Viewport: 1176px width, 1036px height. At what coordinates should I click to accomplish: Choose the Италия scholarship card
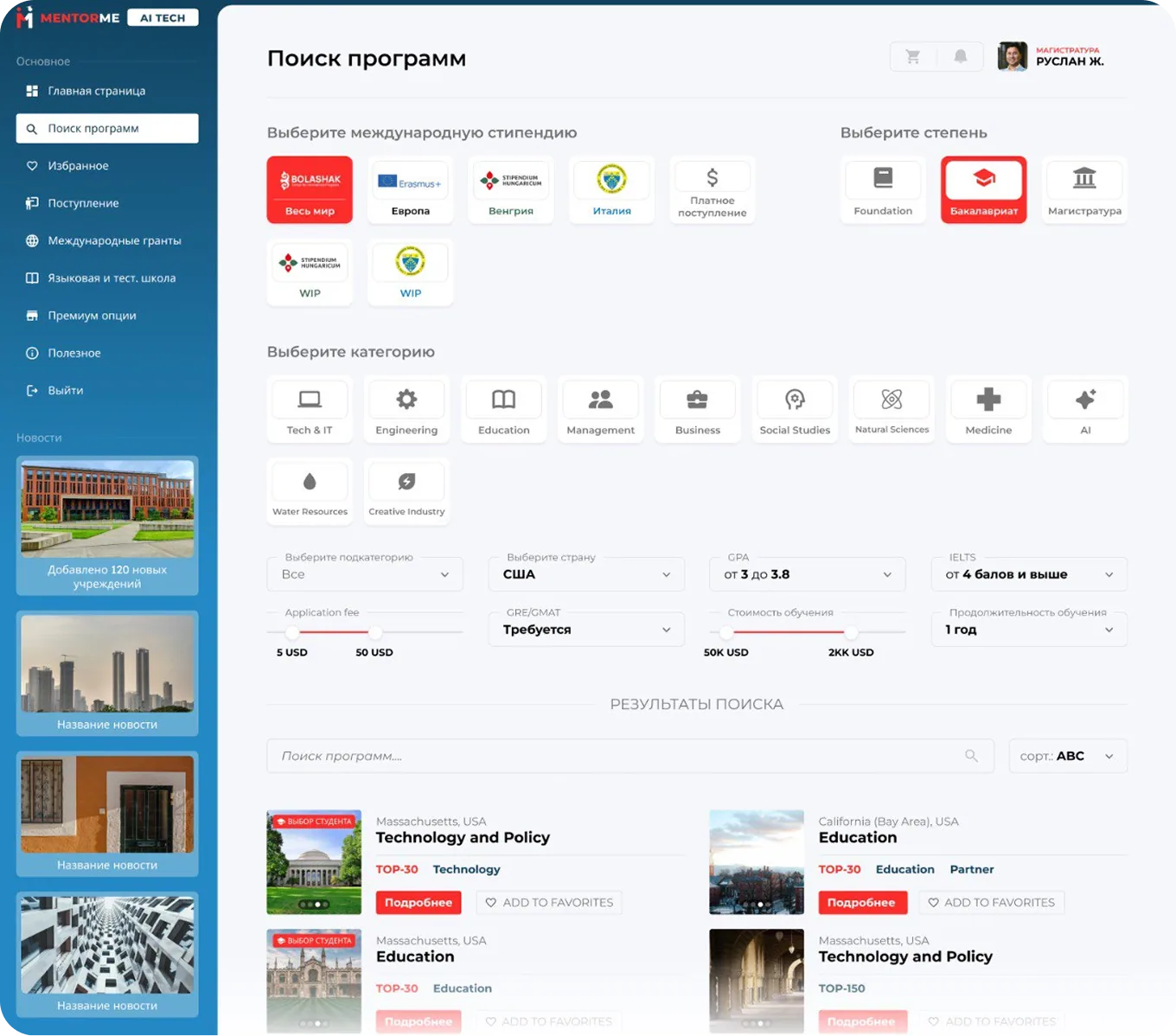[x=611, y=189]
